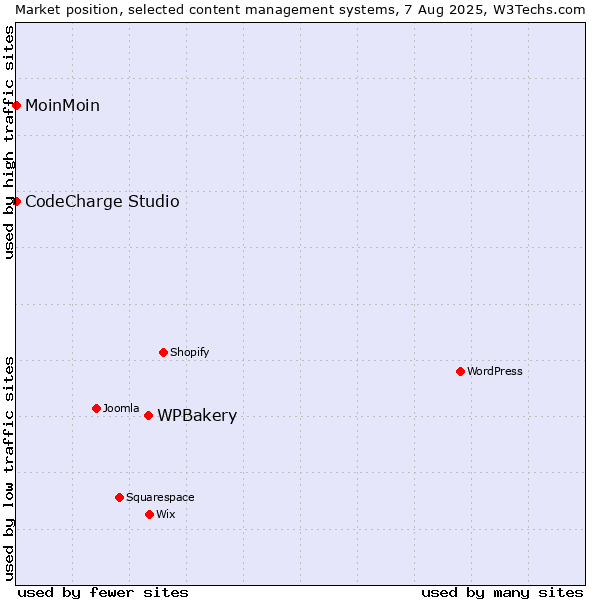Select the WordPress label

[x=494, y=372]
